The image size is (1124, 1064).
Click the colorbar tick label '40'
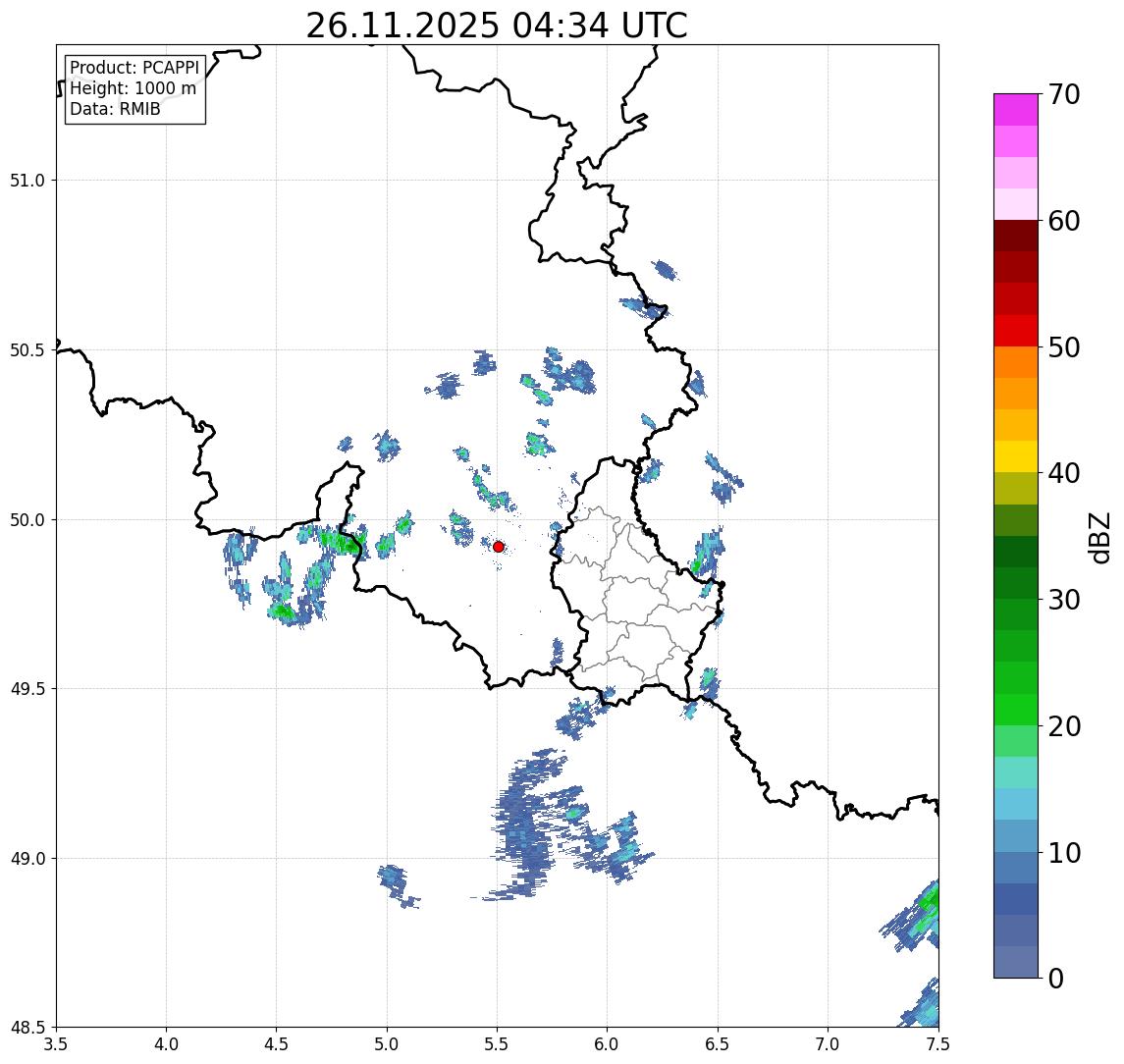1064,473
